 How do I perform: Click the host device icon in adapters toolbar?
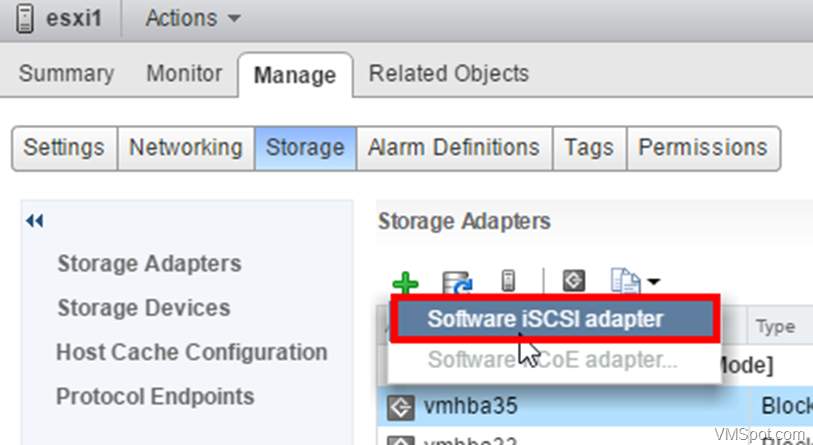pos(509,281)
